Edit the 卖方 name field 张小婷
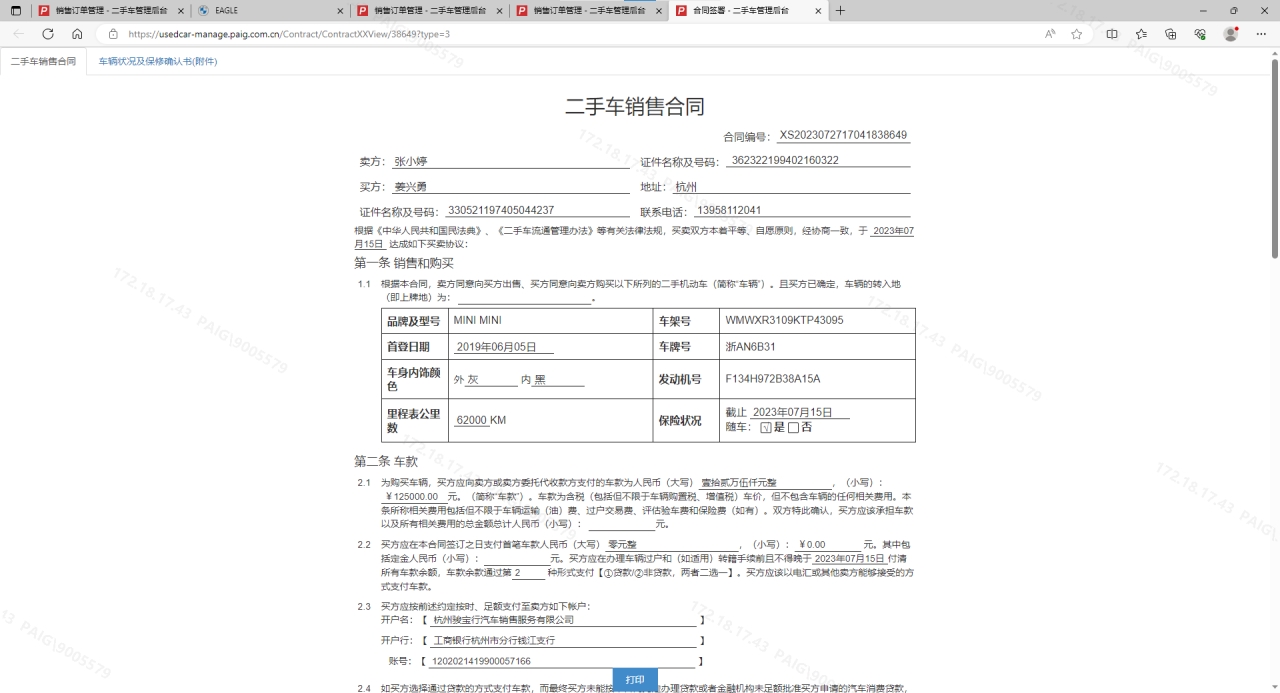The width and height of the screenshot is (1280, 693). coord(509,161)
